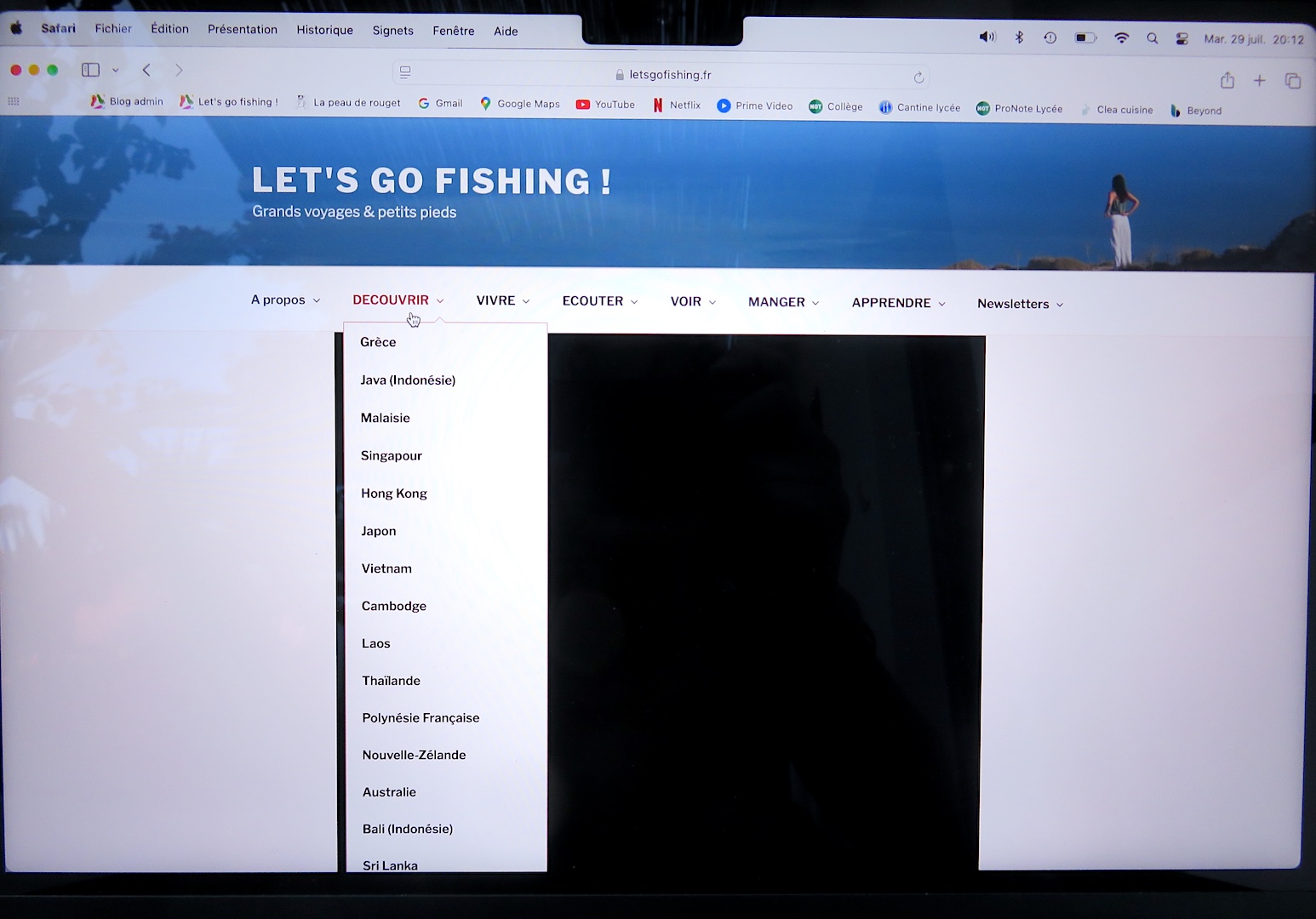Viewport: 1316px width, 919px height.
Task: Toggle the Safari sidebar button
Action: pyautogui.click(x=90, y=70)
